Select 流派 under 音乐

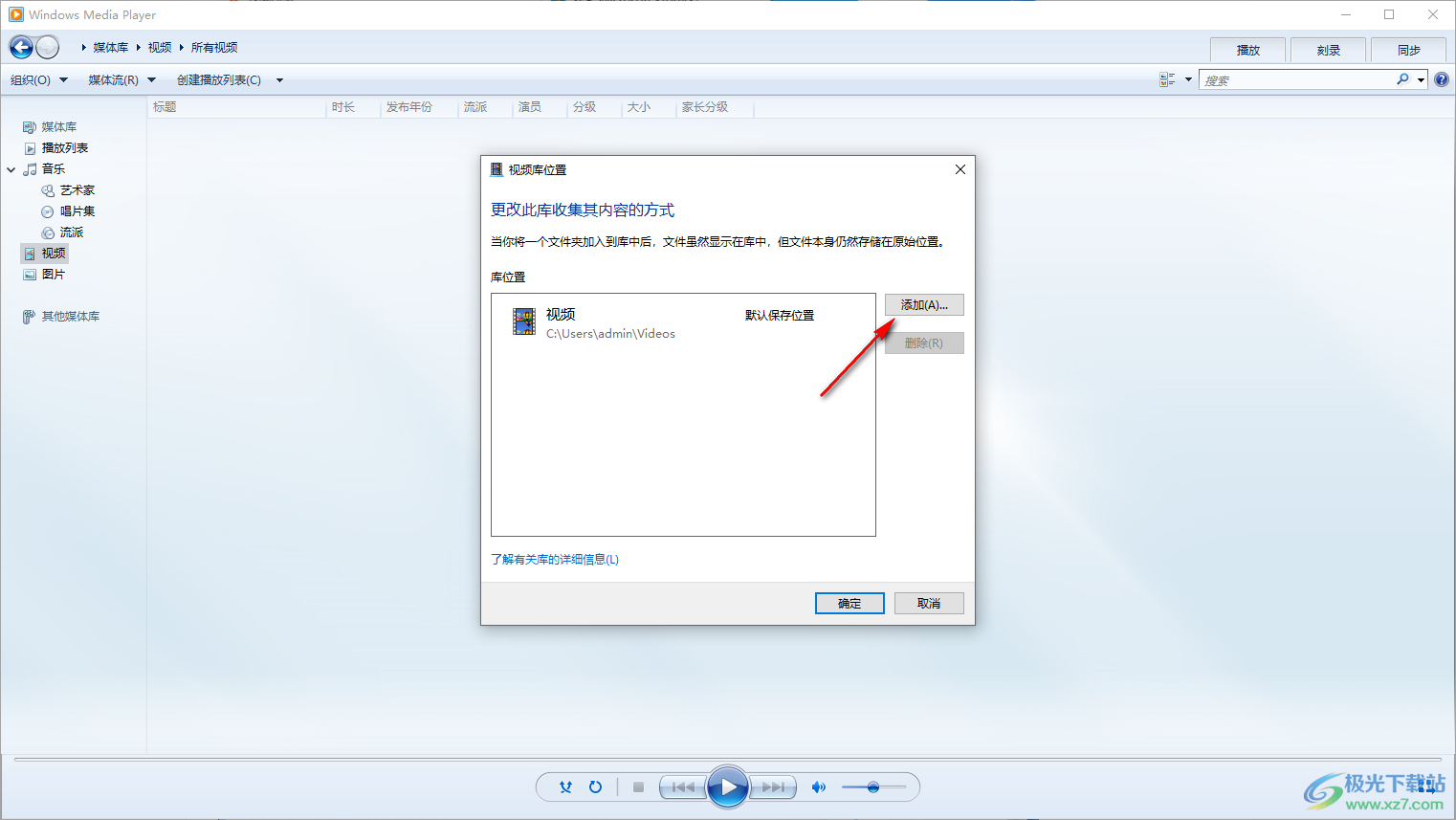[71, 233]
